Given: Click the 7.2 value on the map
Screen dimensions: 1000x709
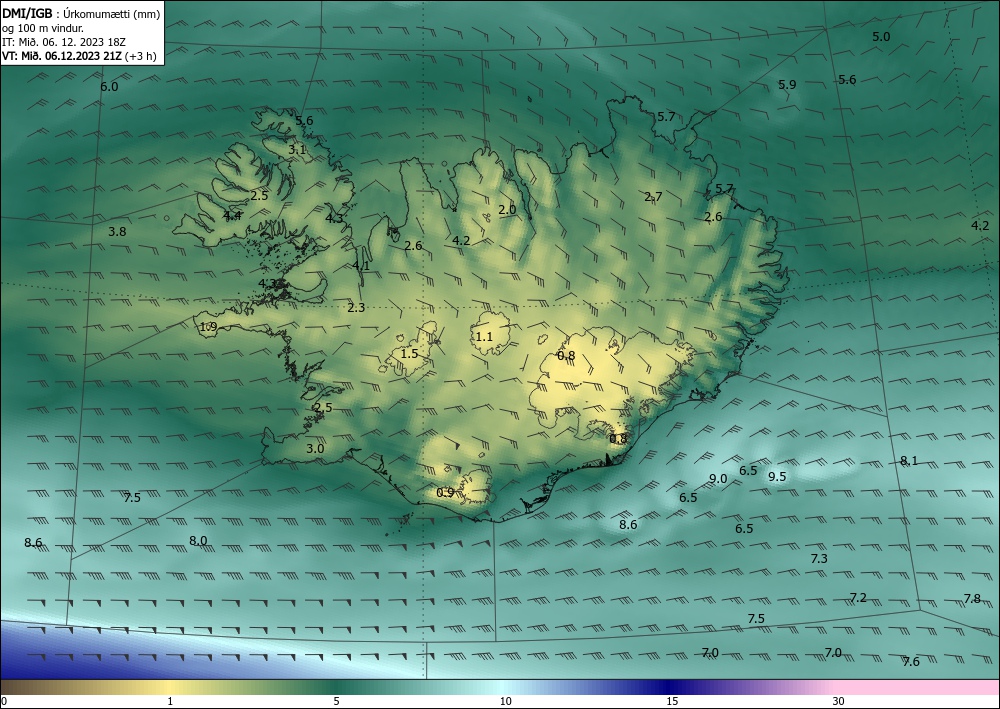Looking at the screenshot, I should click(x=858, y=597).
